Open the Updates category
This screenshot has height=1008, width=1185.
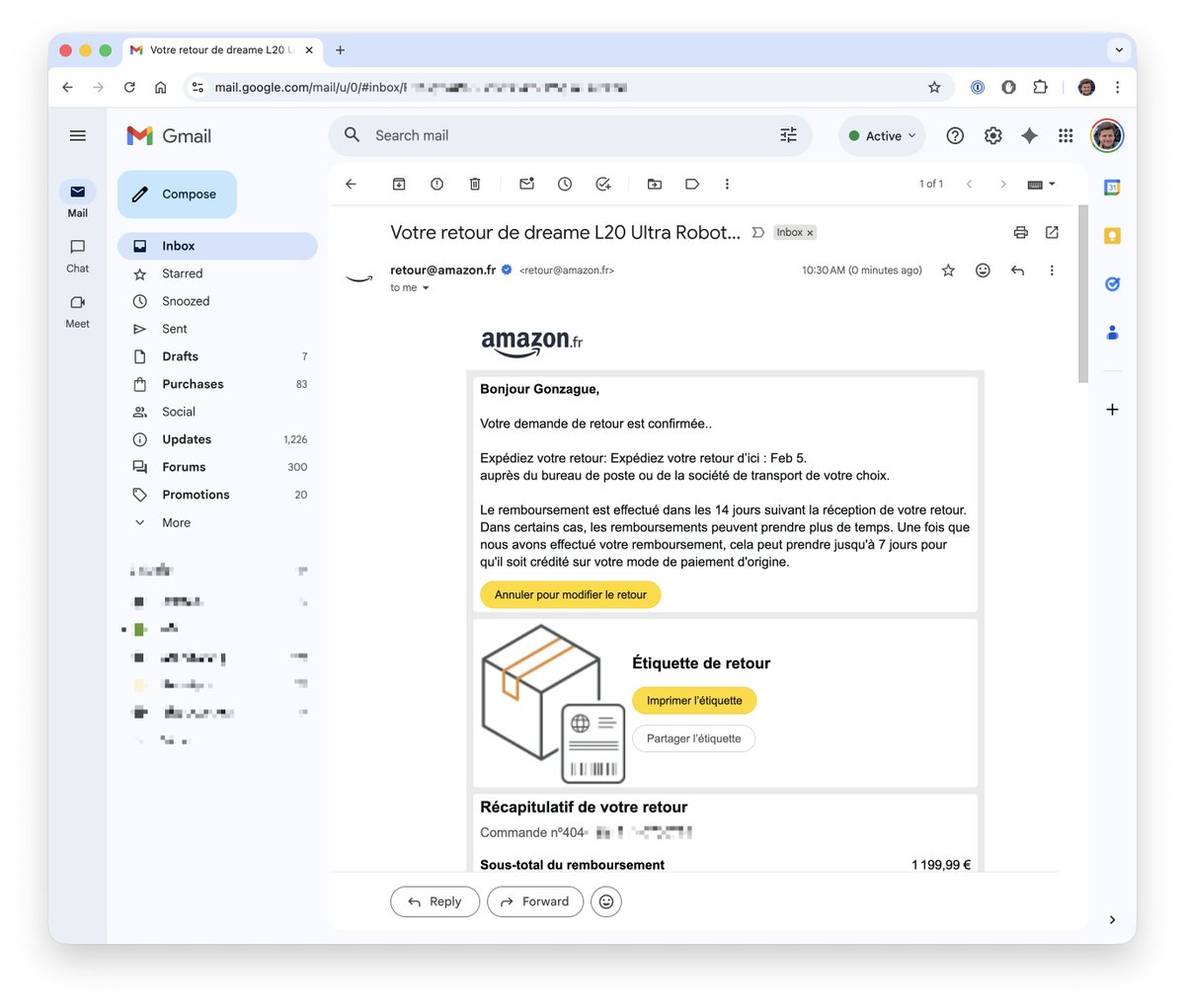217,439
